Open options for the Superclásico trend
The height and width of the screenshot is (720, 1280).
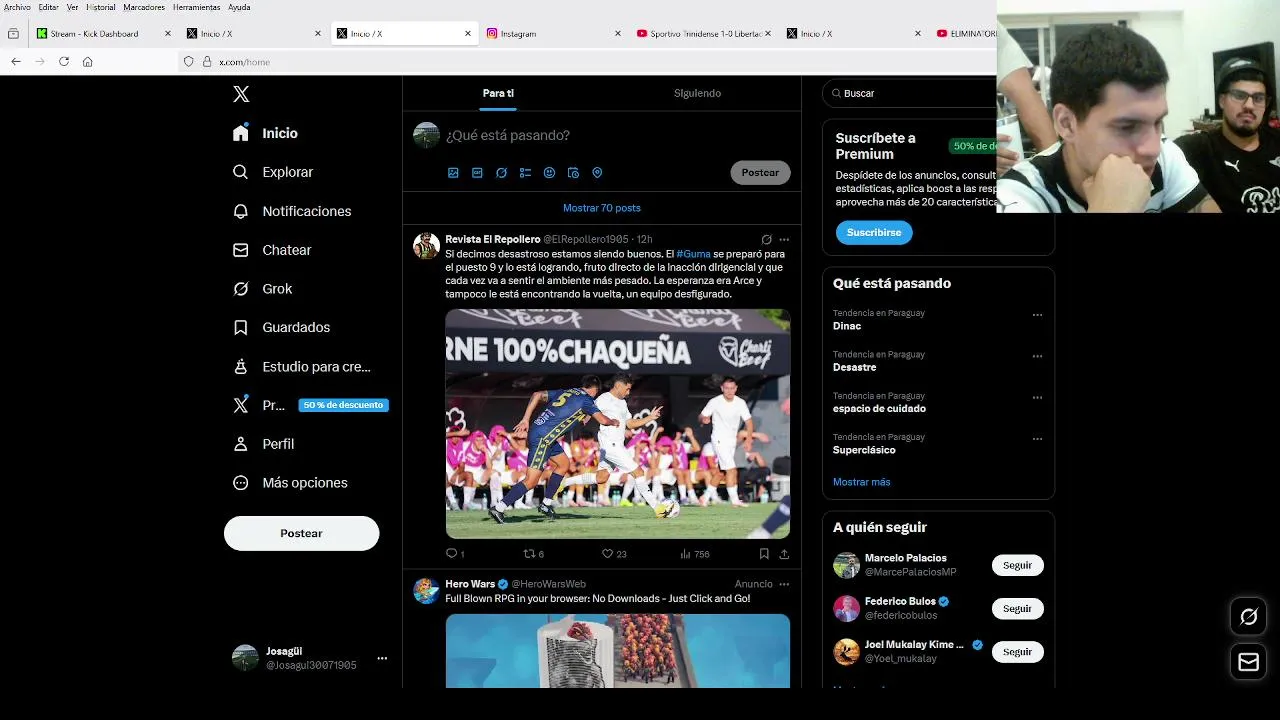coord(1037,439)
